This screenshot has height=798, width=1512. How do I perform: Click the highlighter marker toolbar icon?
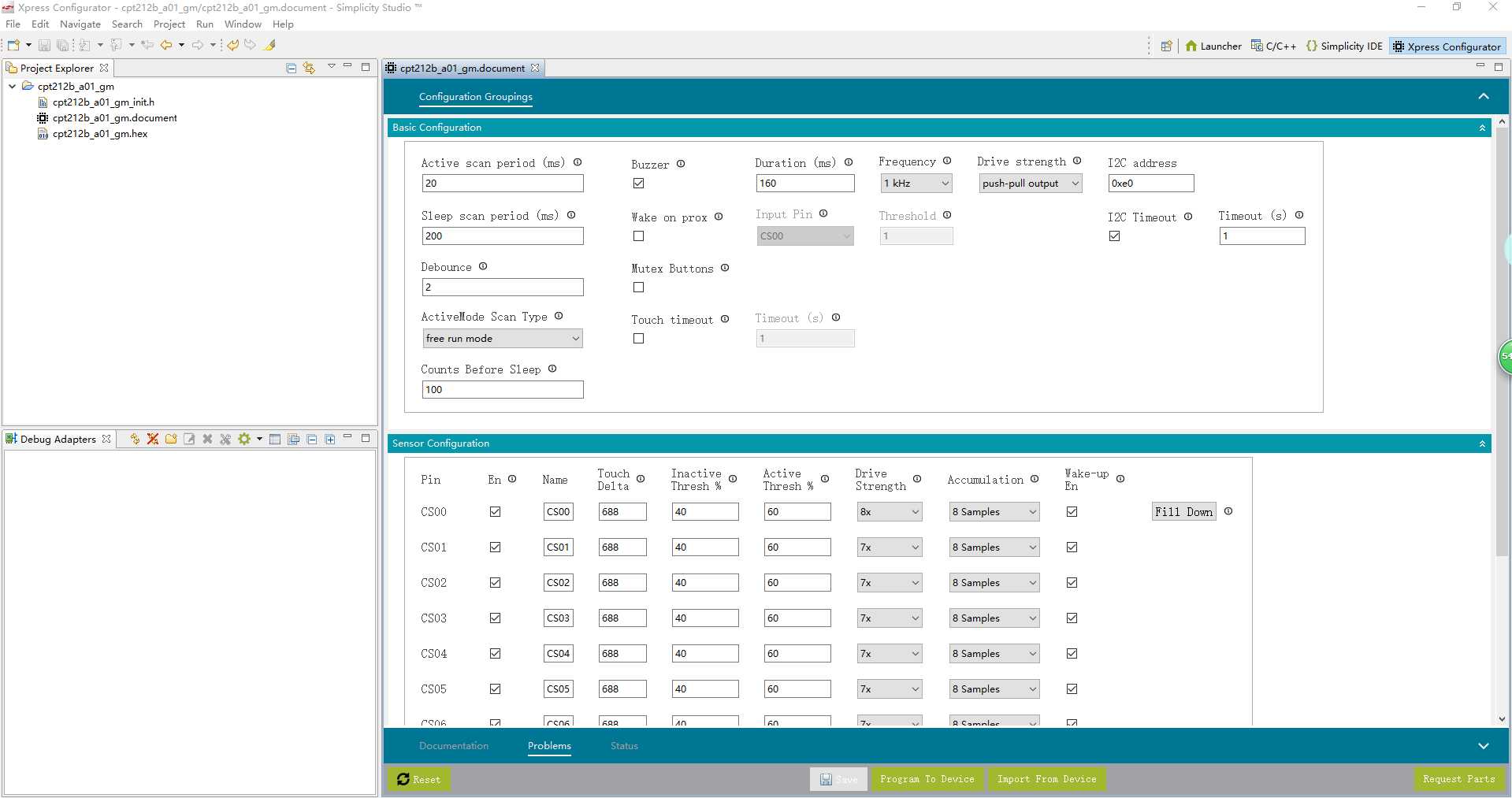[269, 45]
